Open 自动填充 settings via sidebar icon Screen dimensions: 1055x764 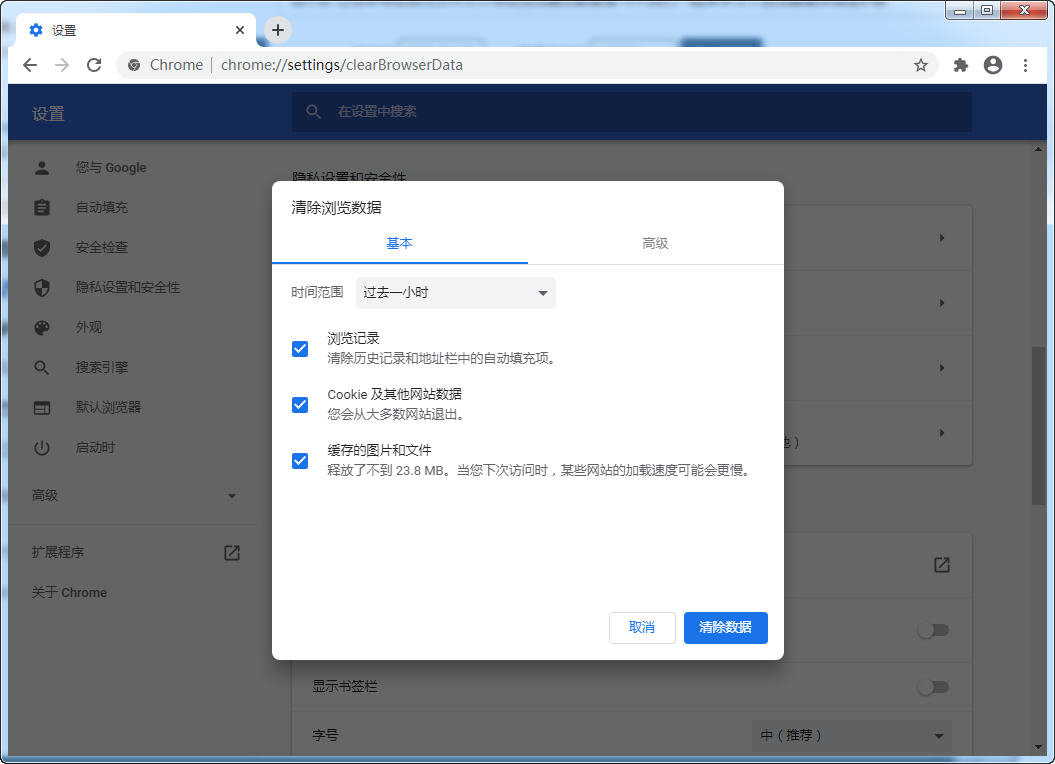pyautogui.click(x=41, y=207)
